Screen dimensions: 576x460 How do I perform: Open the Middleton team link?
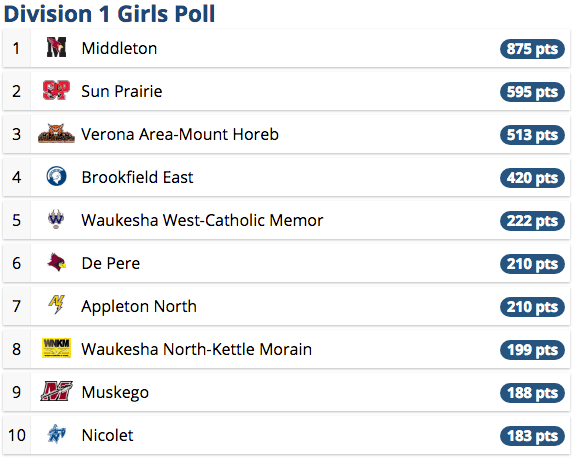119,48
